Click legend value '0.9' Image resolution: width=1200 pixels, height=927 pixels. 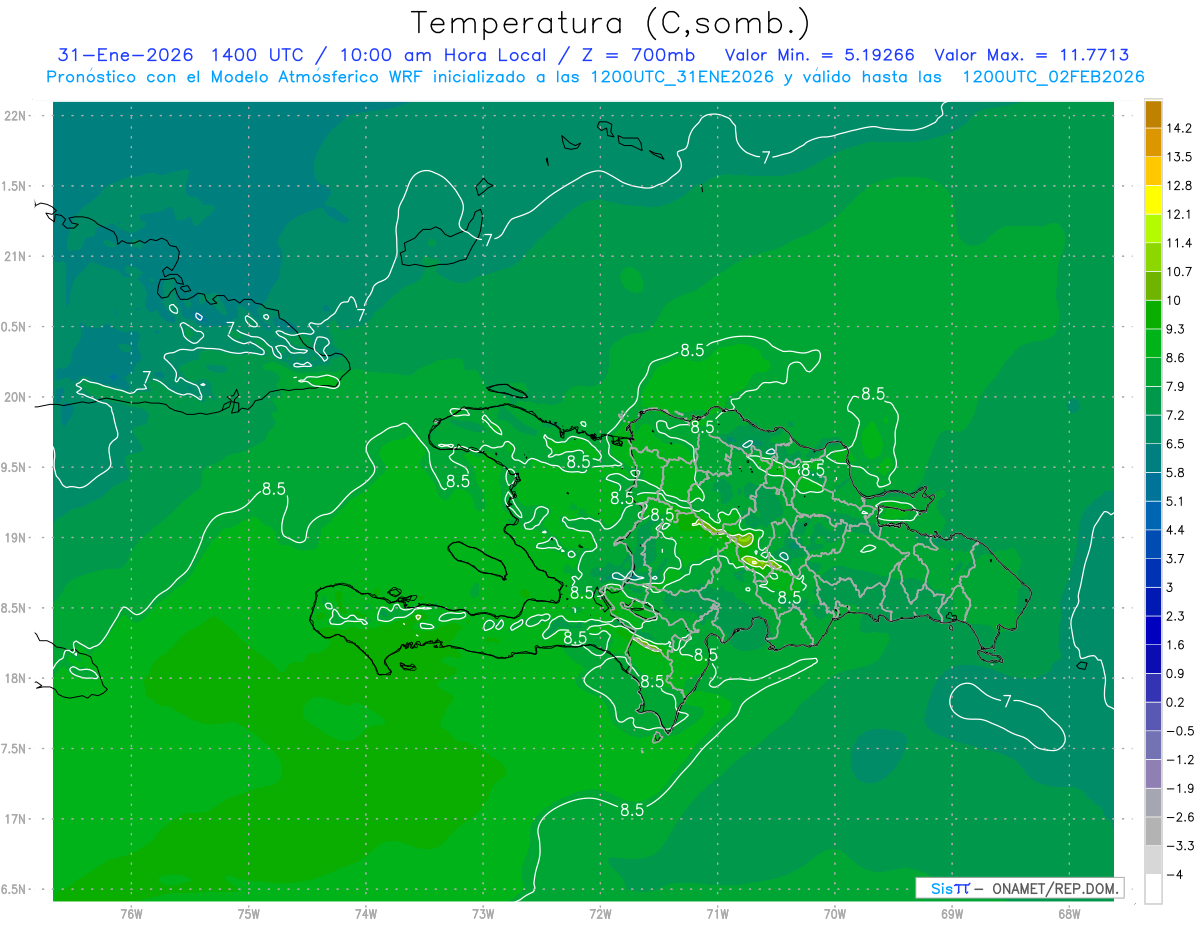[x=1175, y=673]
